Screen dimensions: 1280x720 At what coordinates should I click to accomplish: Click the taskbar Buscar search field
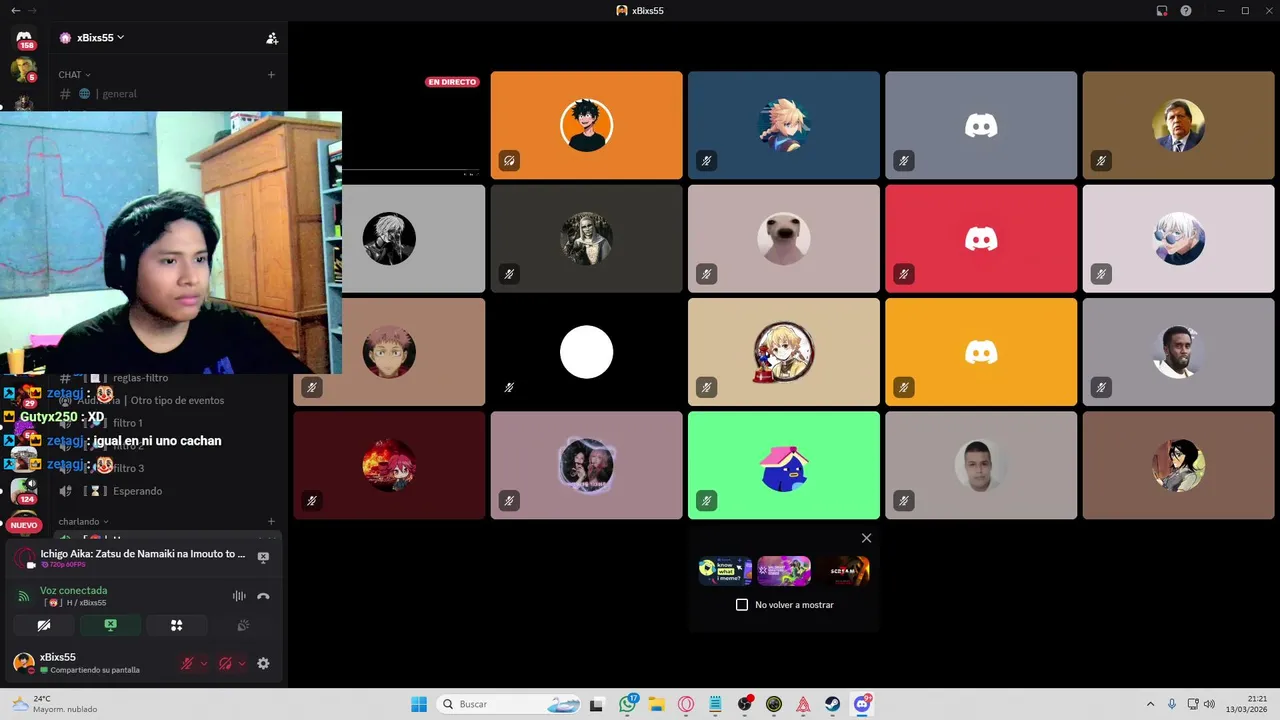click(x=510, y=704)
